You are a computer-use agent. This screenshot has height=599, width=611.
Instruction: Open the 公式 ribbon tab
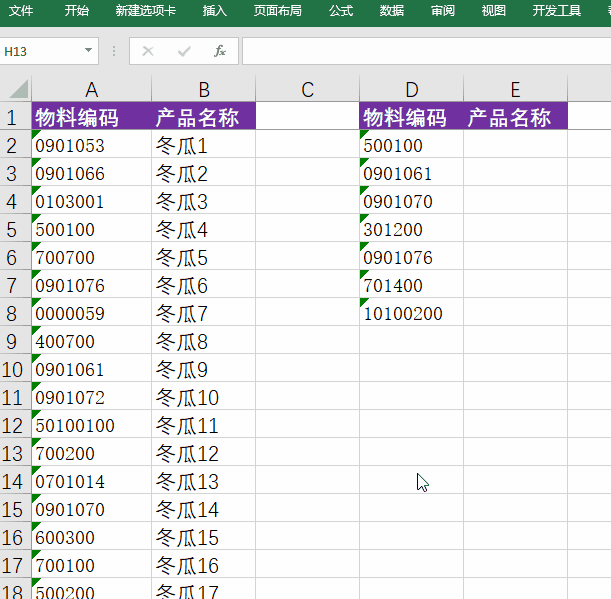click(x=340, y=11)
